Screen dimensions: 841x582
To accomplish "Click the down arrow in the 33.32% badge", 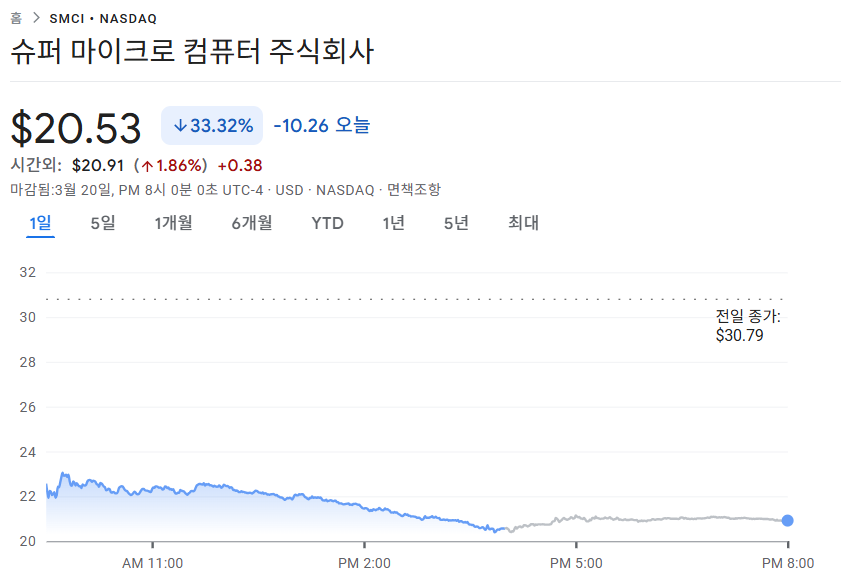I will point(180,126).
